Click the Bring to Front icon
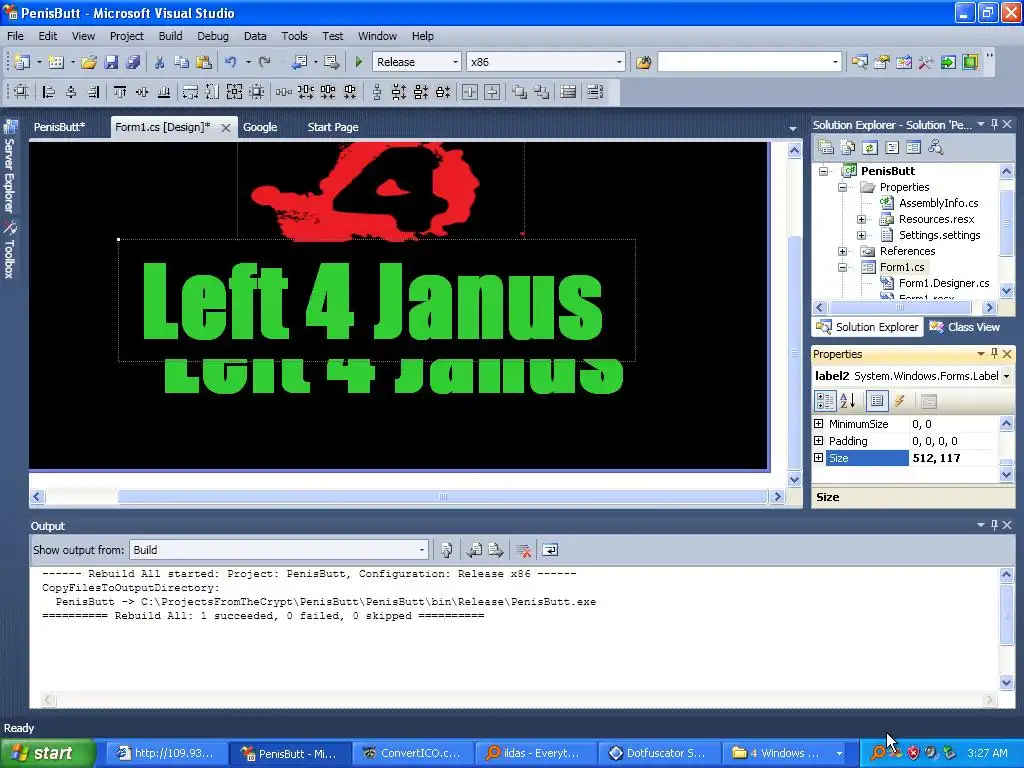The width and height of the screenshot is (1024, 768). 519,92
